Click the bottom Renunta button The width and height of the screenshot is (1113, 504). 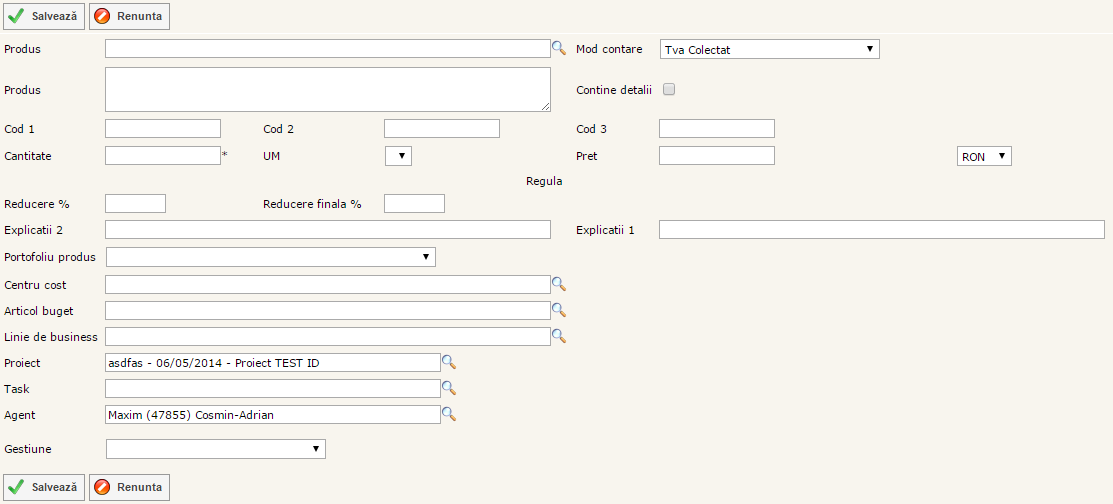129,487
